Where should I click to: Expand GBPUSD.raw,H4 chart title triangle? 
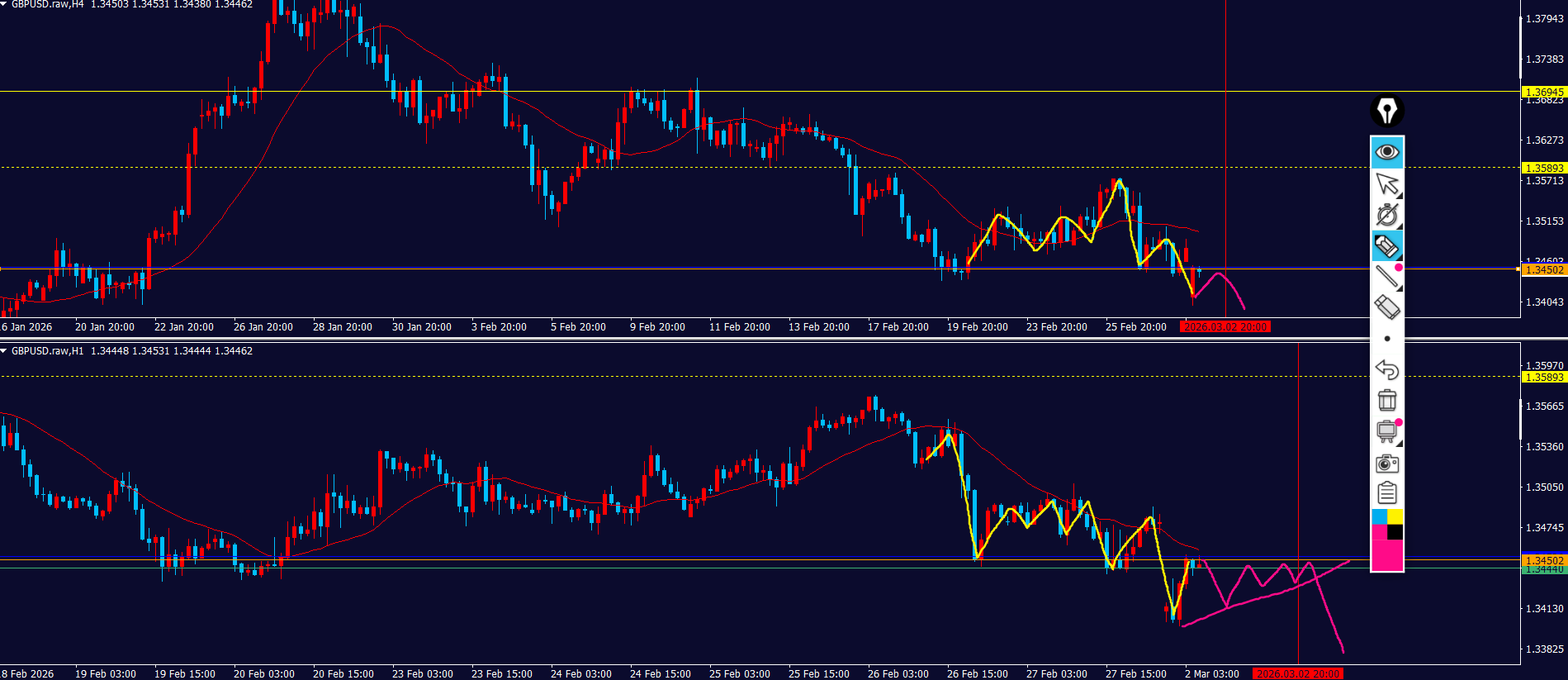pos(4,4)
